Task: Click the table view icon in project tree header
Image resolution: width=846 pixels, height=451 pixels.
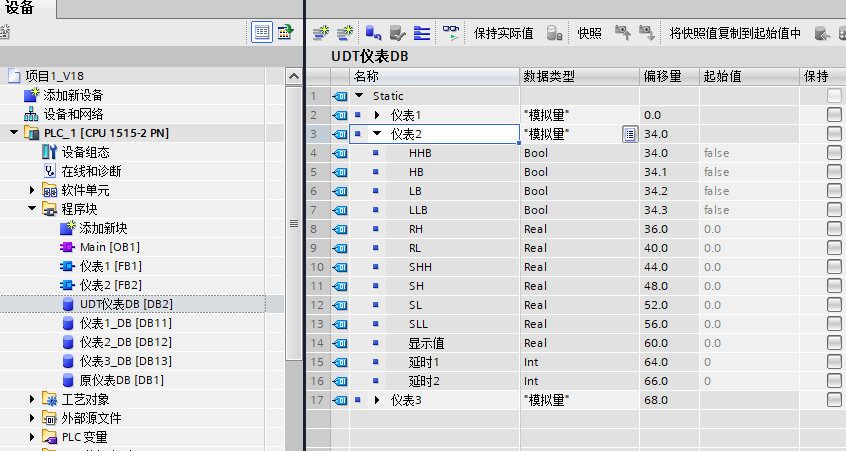Action: tap(261, 32)
